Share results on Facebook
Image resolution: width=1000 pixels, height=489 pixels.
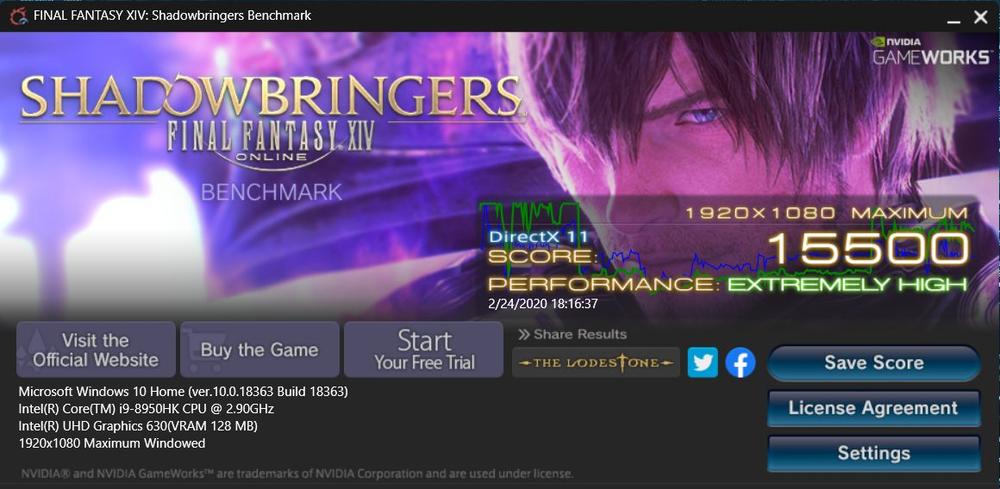click(x=740, y=363)
